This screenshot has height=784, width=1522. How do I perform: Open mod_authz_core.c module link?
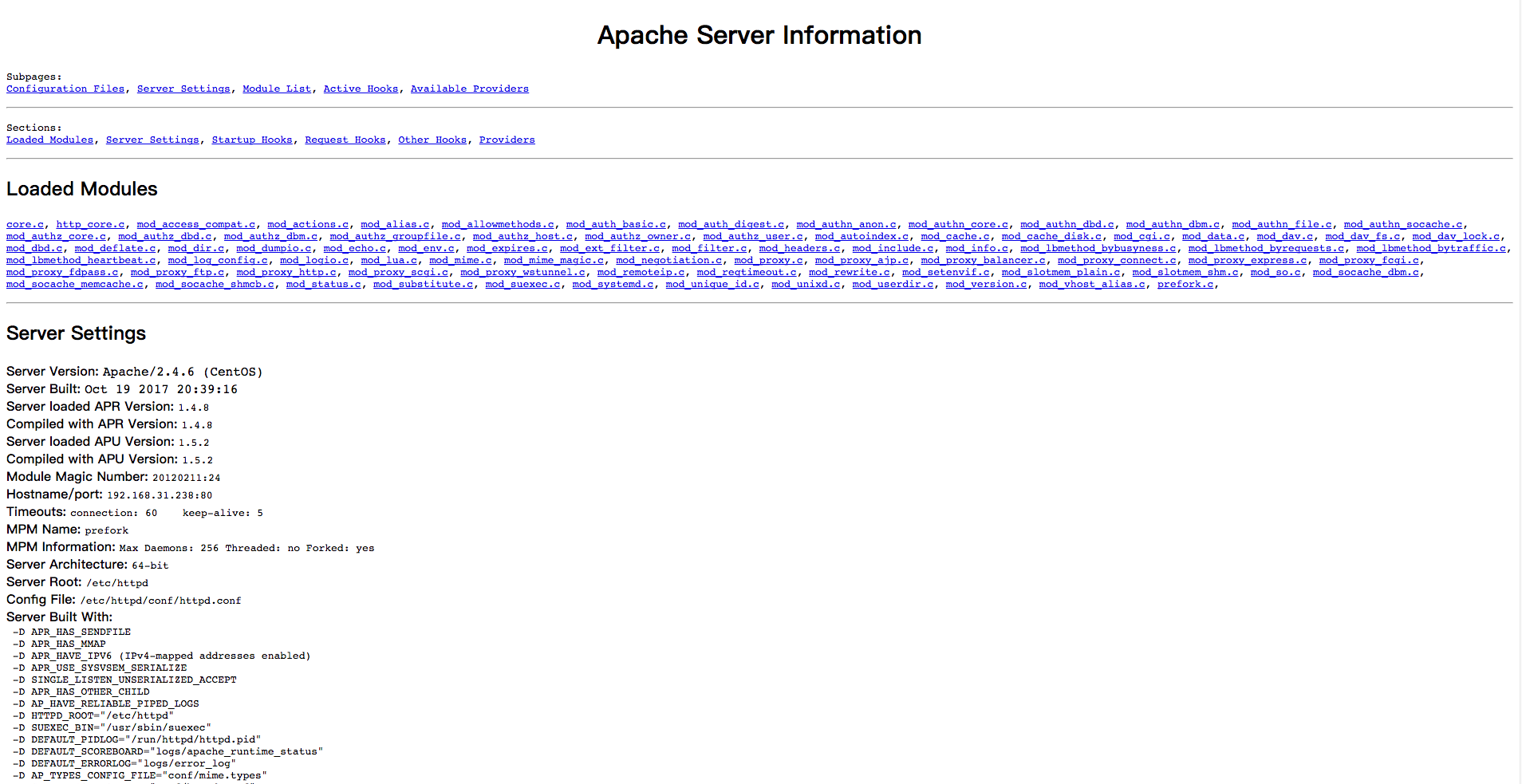click(x=56, y=236)
